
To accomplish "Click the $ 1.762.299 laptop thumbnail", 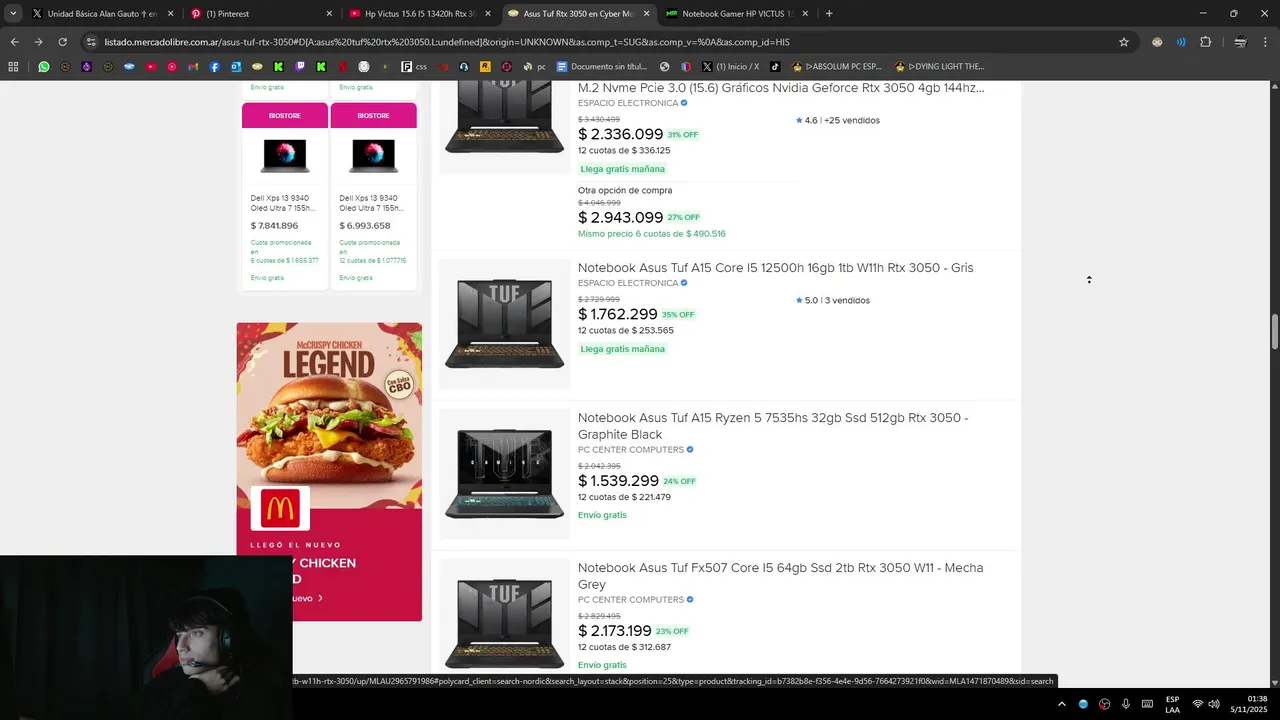I will coord(505,324).
